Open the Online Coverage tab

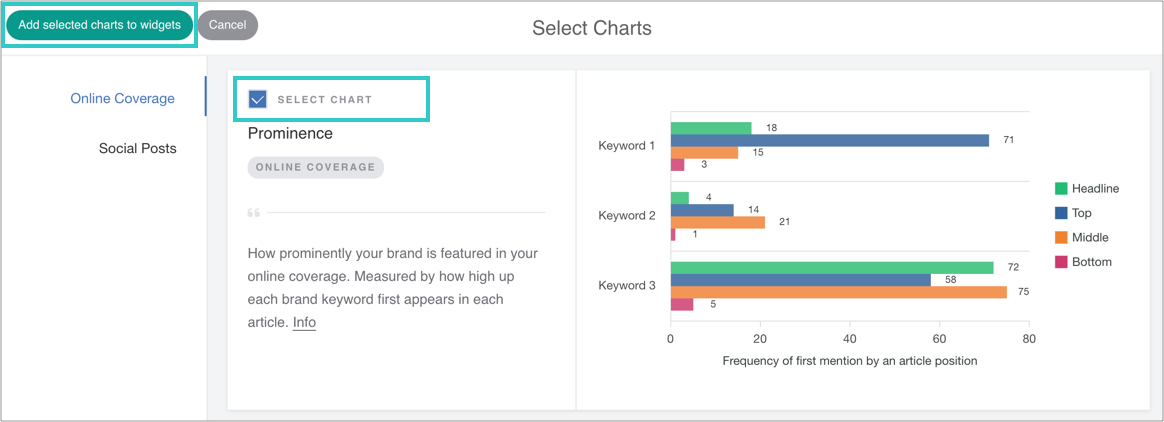coord(122,98)
